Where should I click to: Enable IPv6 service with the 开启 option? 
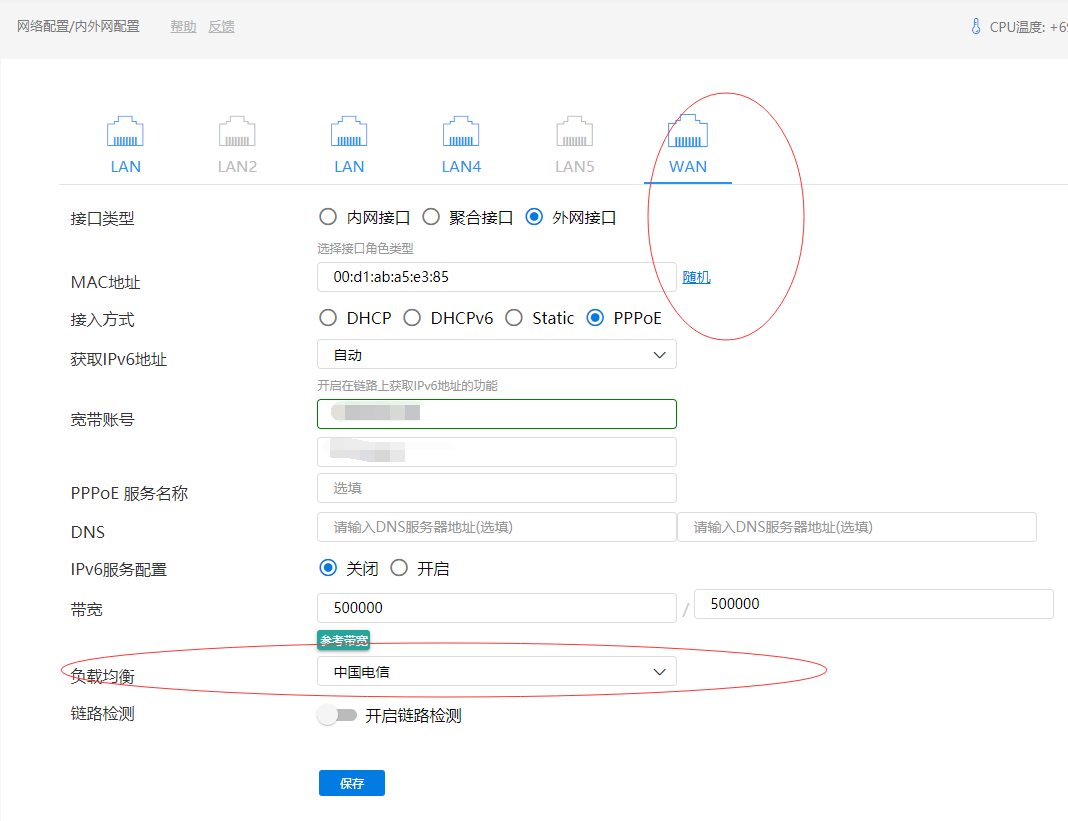pyautogui.click(x=399, y=568)
